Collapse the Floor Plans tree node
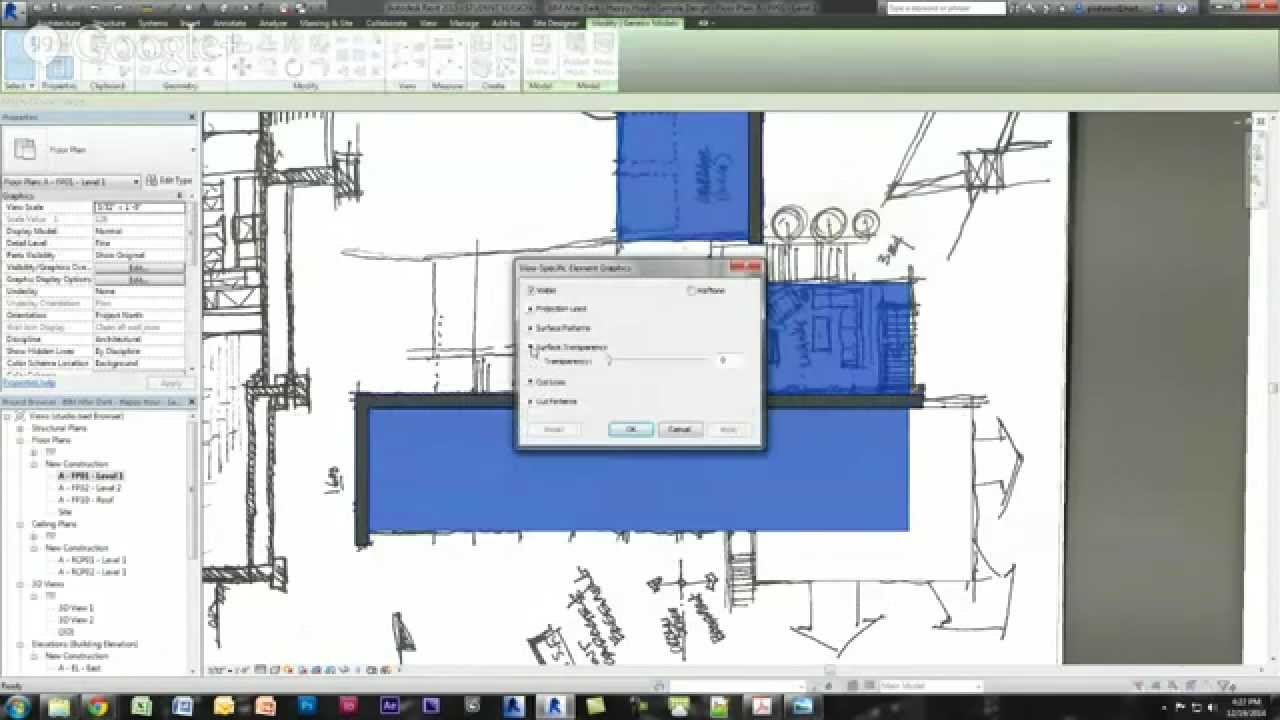 (x=21, y=440)
